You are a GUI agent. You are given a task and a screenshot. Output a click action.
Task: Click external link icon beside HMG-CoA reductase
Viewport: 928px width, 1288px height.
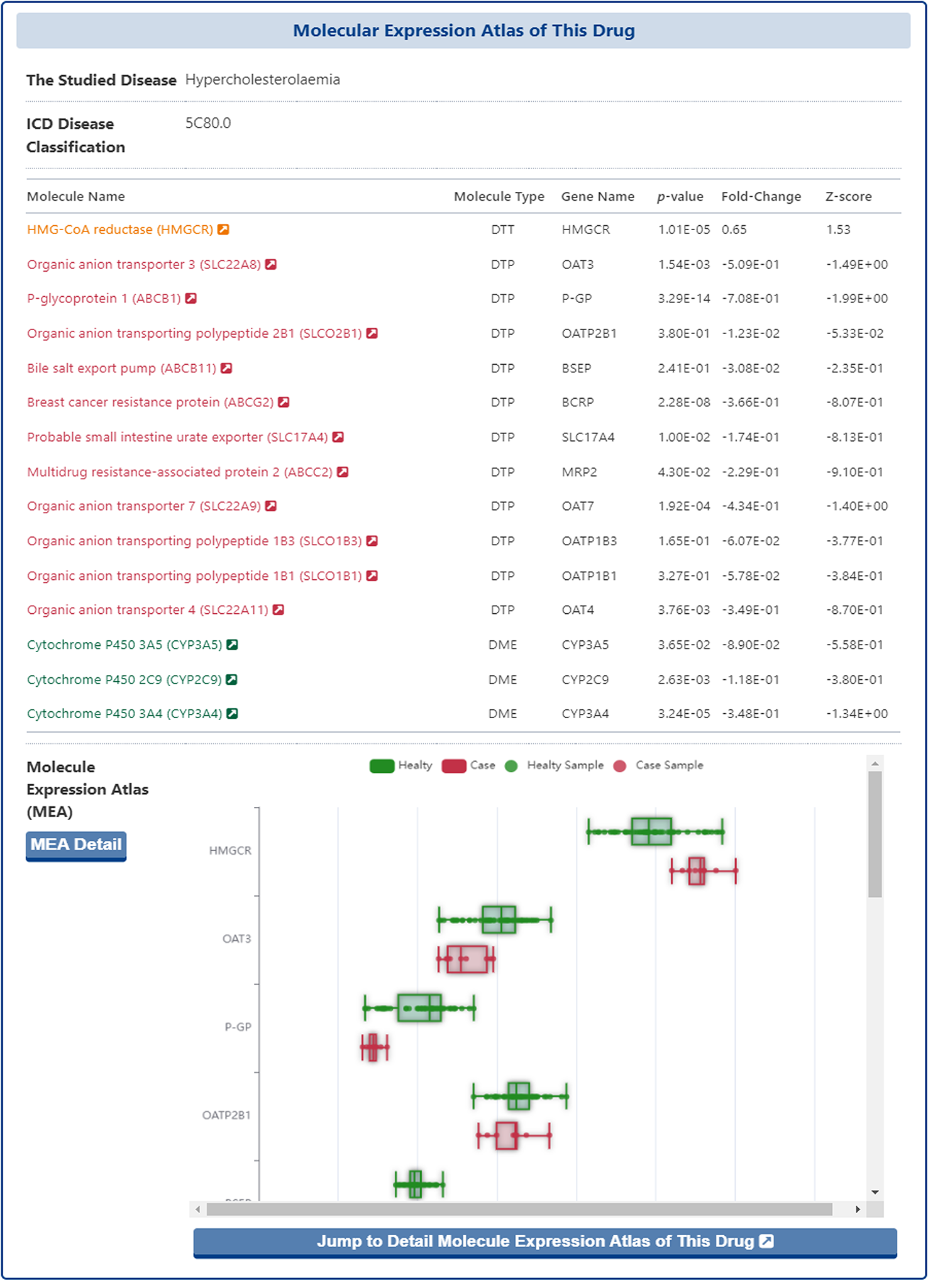(x=223, y=230)
